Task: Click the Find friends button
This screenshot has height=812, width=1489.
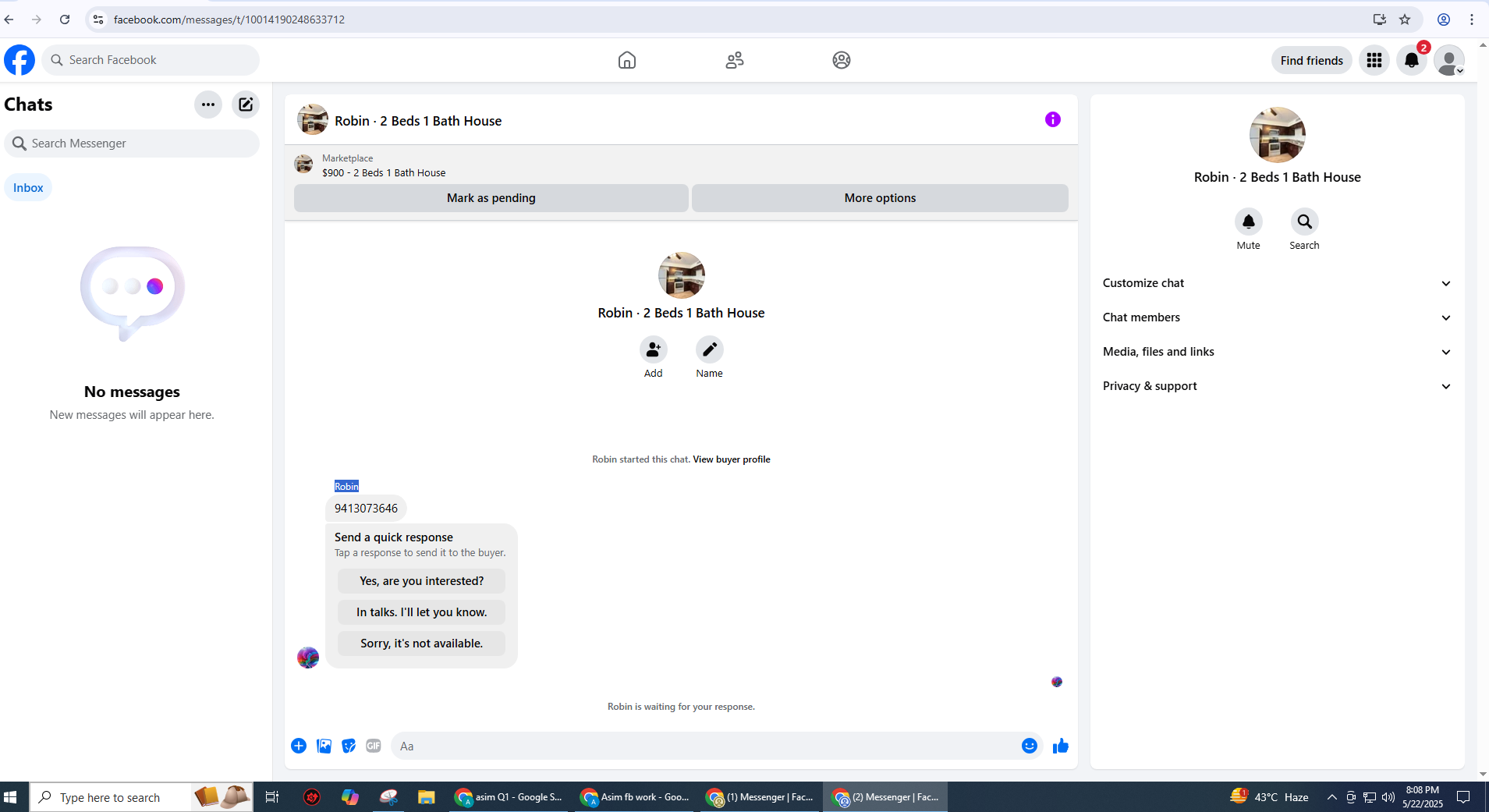Action: pos(1312,60)
